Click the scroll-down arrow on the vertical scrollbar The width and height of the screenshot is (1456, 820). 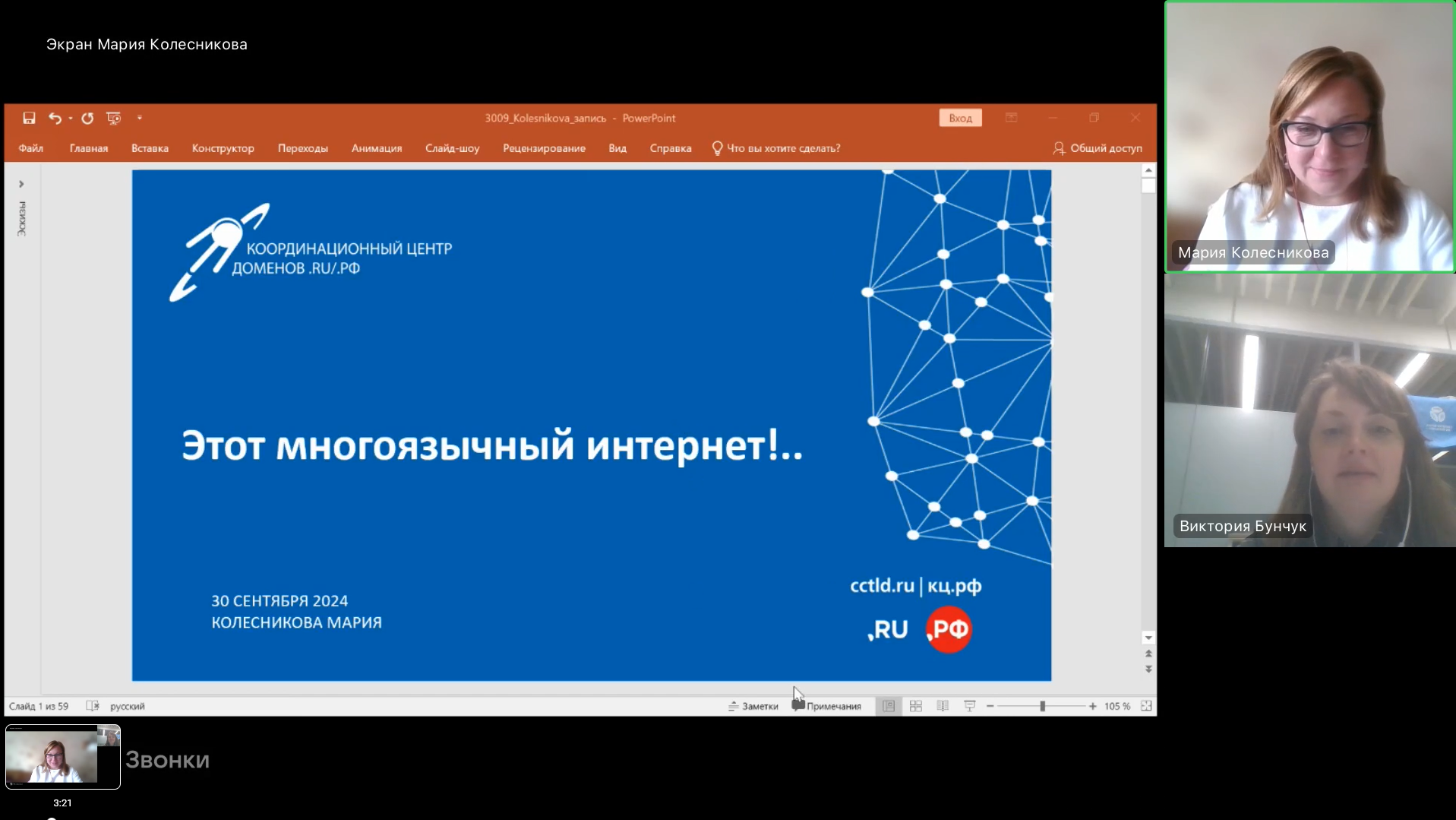point(1148,638)
